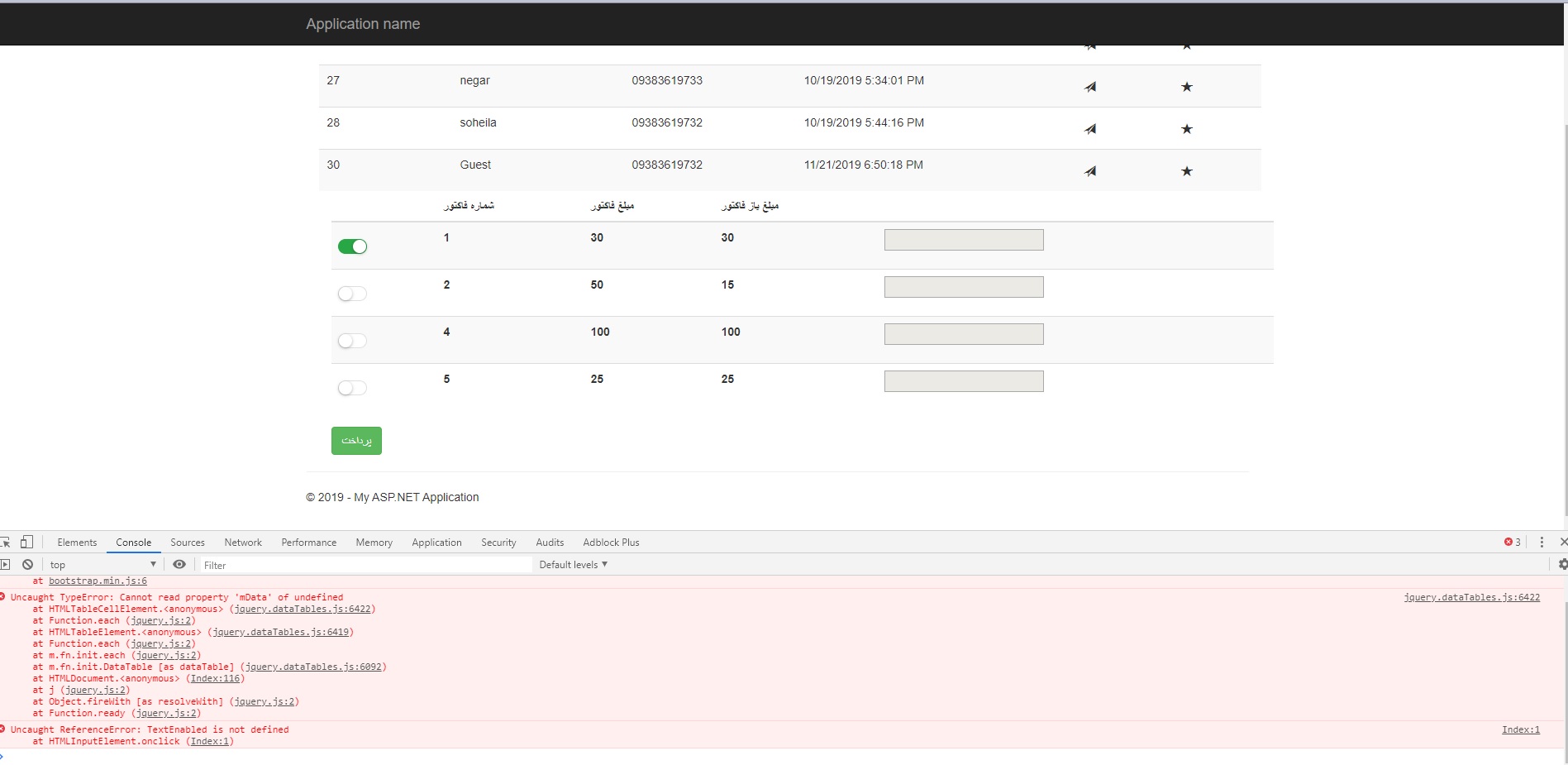Click the star icon in Guest's row
Screen dimensions: 1568x765
(1186, 171)
